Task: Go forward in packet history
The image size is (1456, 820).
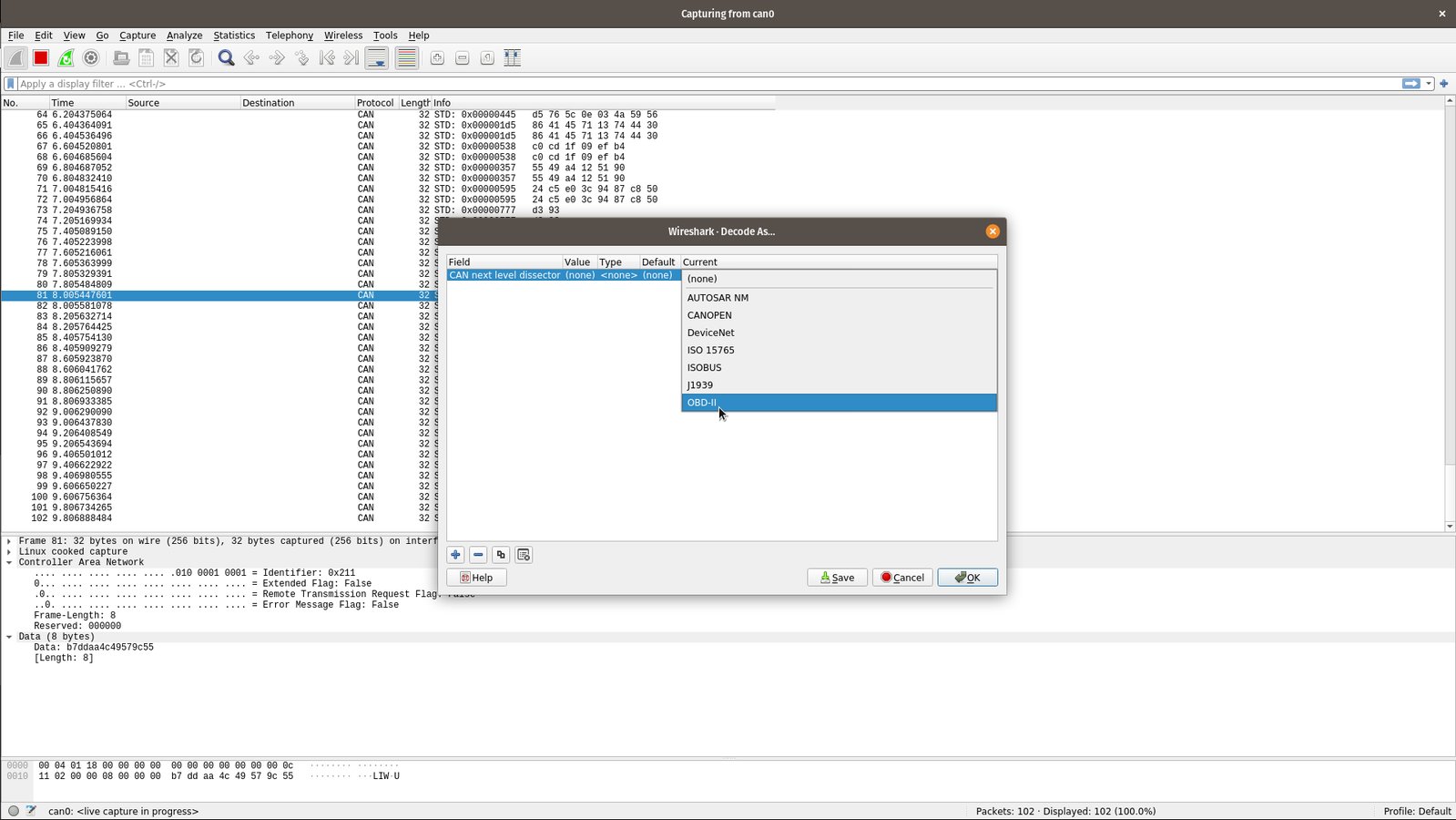Action: coord(277,58)
